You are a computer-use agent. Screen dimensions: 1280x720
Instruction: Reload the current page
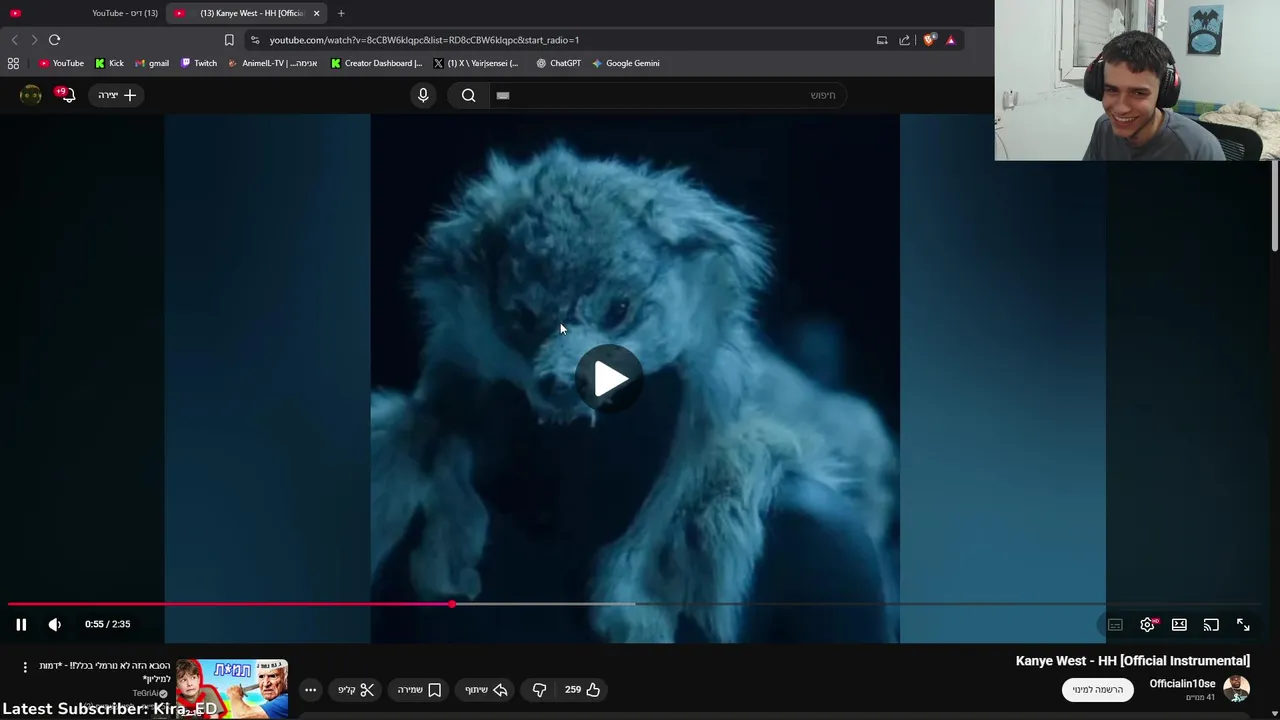coord(55,40)
